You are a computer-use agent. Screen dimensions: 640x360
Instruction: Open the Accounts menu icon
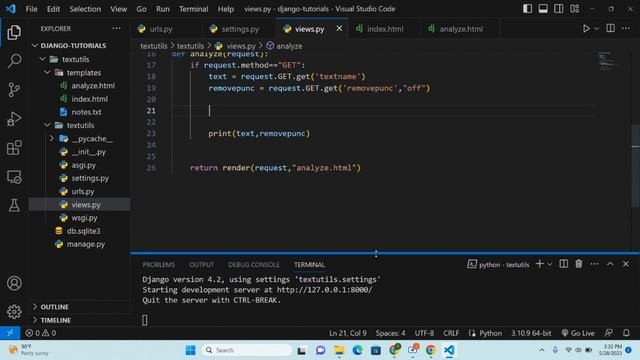[x=14, y=283]
